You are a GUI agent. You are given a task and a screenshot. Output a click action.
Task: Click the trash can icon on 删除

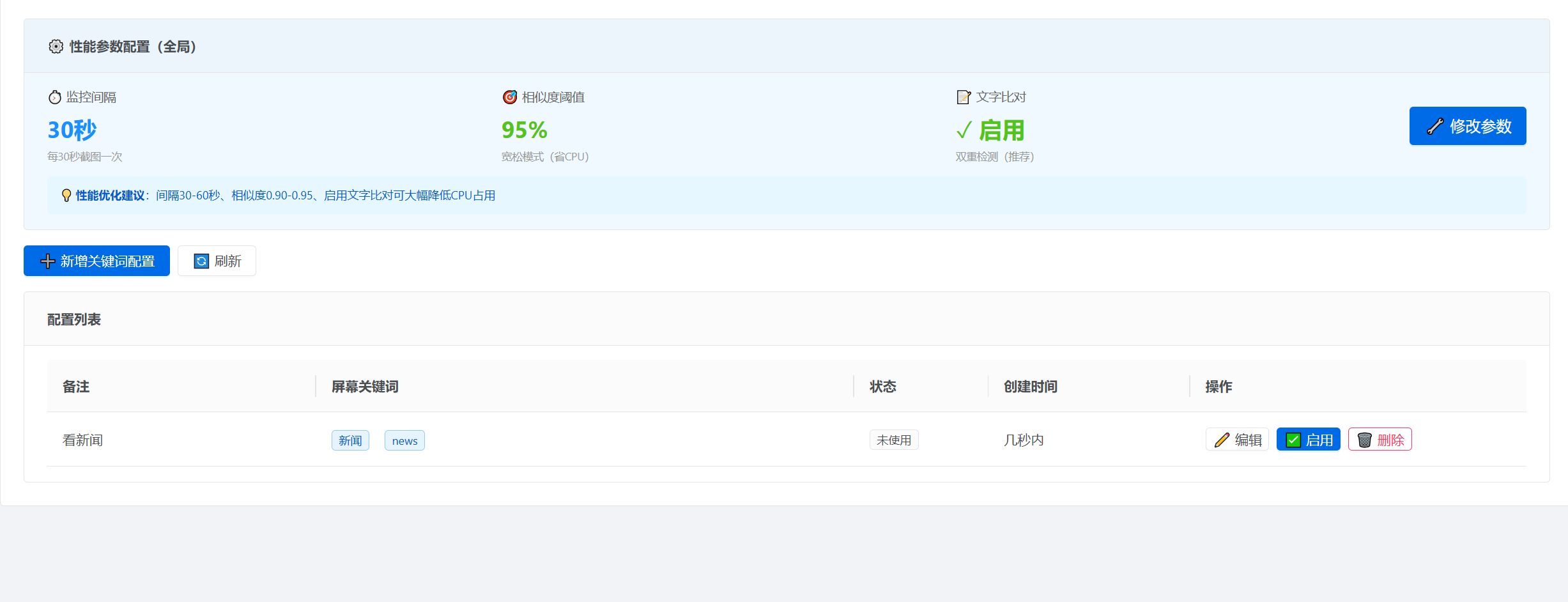pyautogui.click(x=1364, y=440)
